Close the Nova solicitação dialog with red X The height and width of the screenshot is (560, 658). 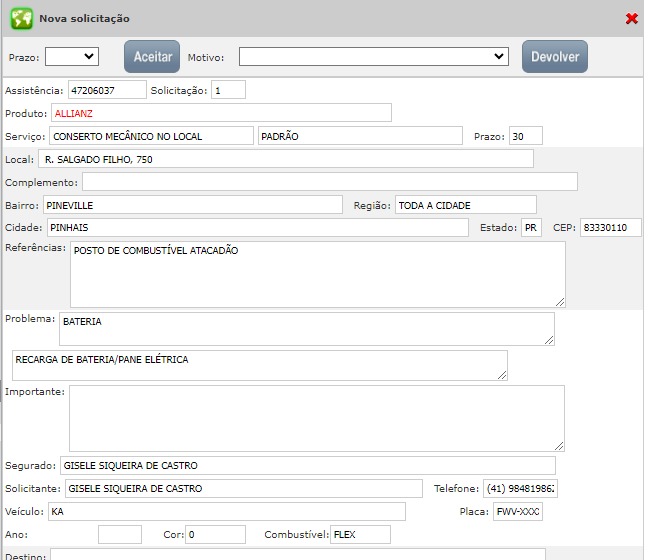[631, 19]
